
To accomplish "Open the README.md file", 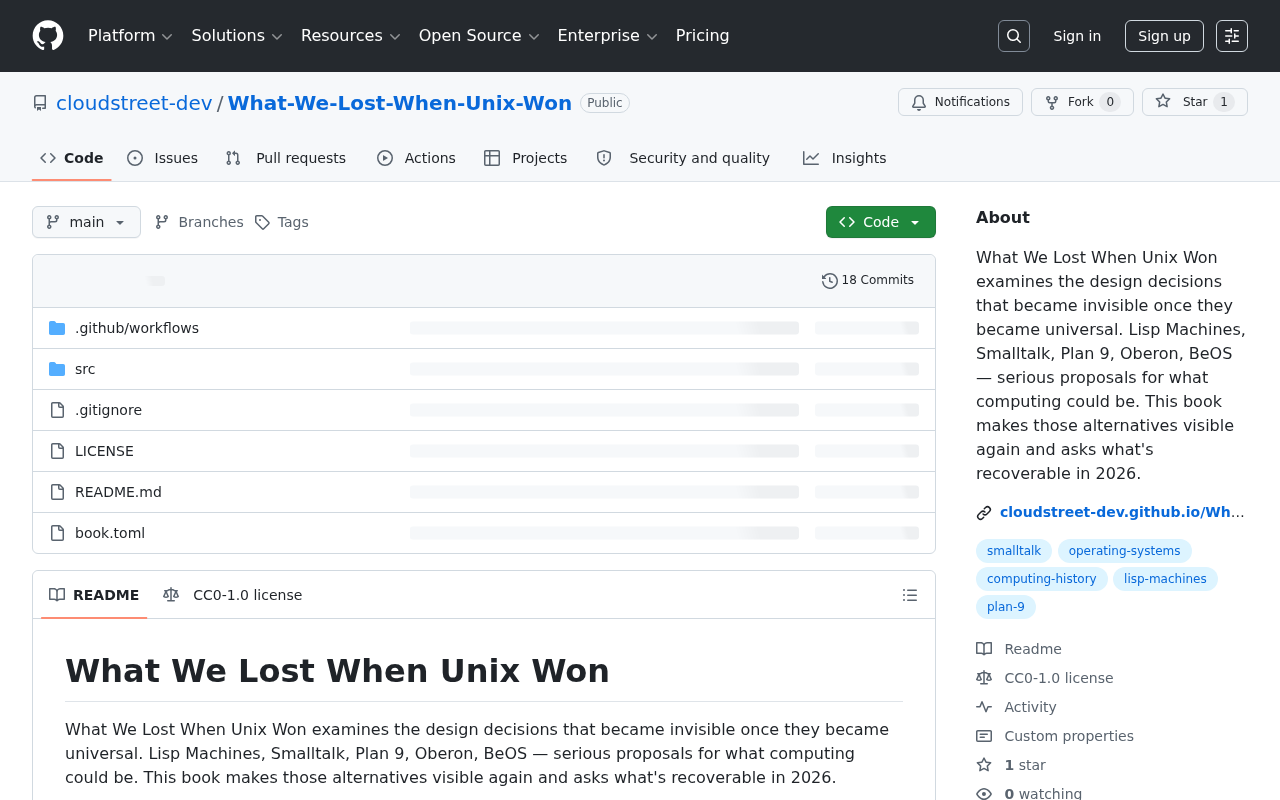I will [118, 492].
